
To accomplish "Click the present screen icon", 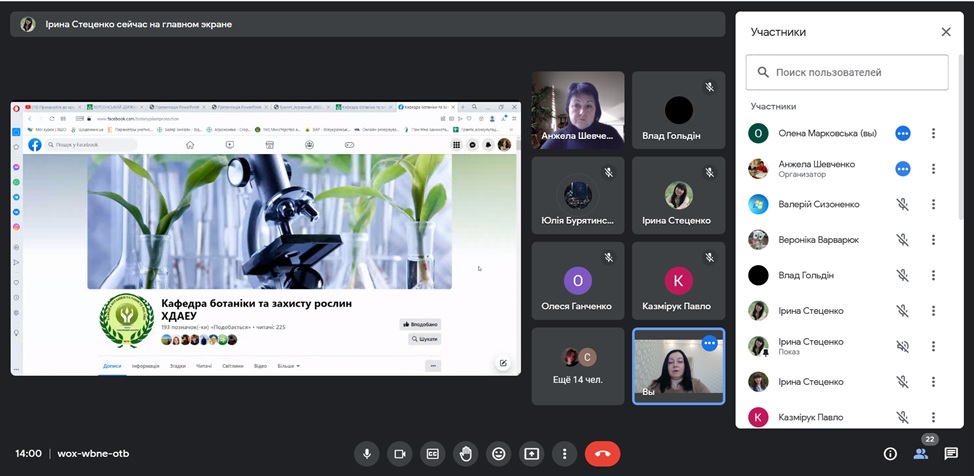I will click(x=531, y=454).
